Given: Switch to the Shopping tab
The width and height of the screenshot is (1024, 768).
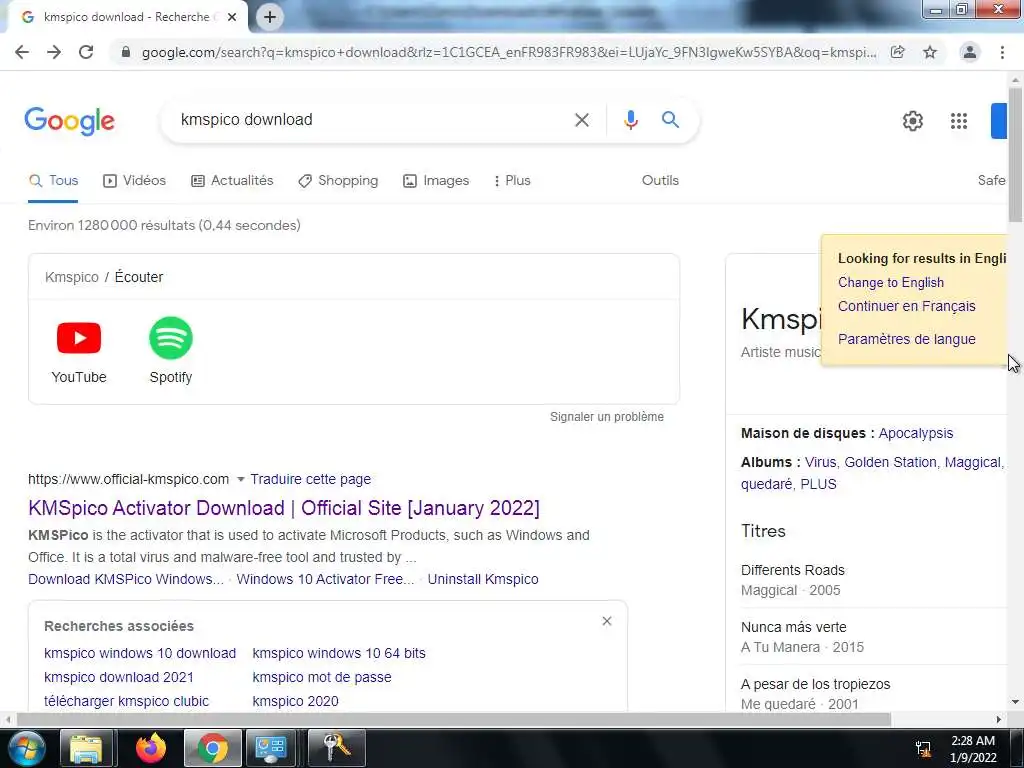Looking at the screenshot, I should point(338,181).
